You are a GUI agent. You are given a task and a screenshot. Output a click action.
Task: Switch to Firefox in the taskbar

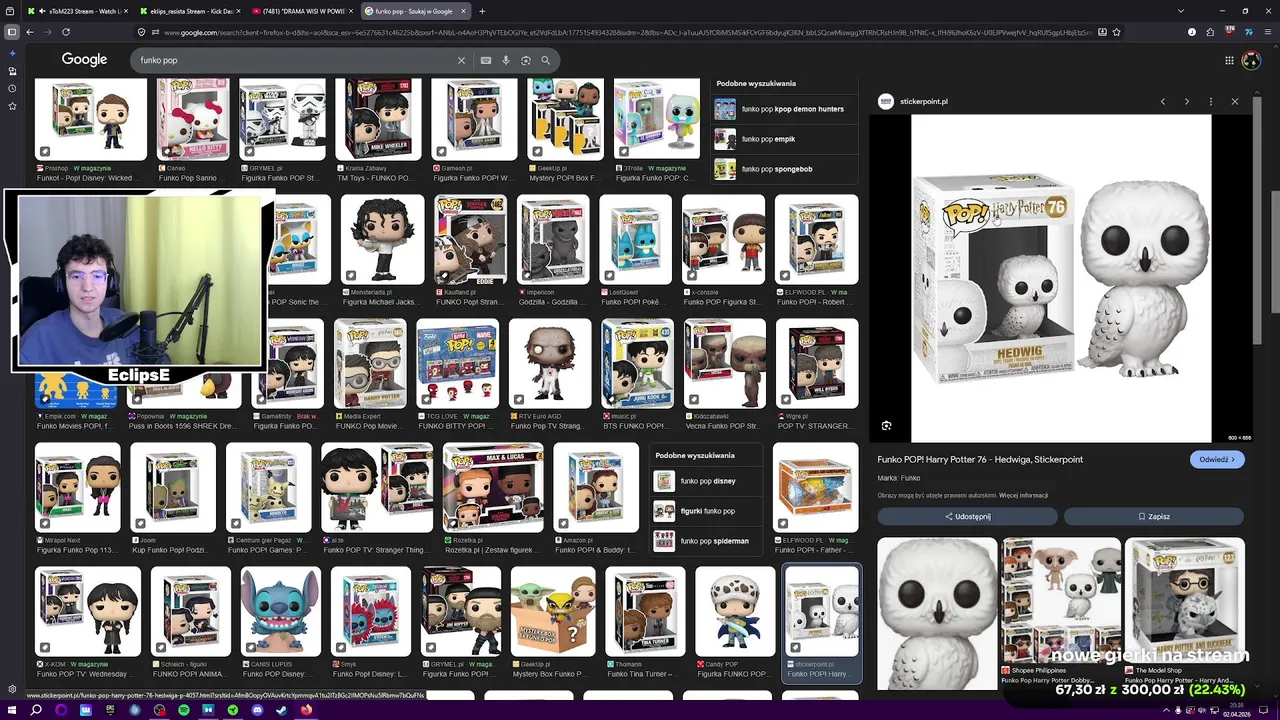306,710
